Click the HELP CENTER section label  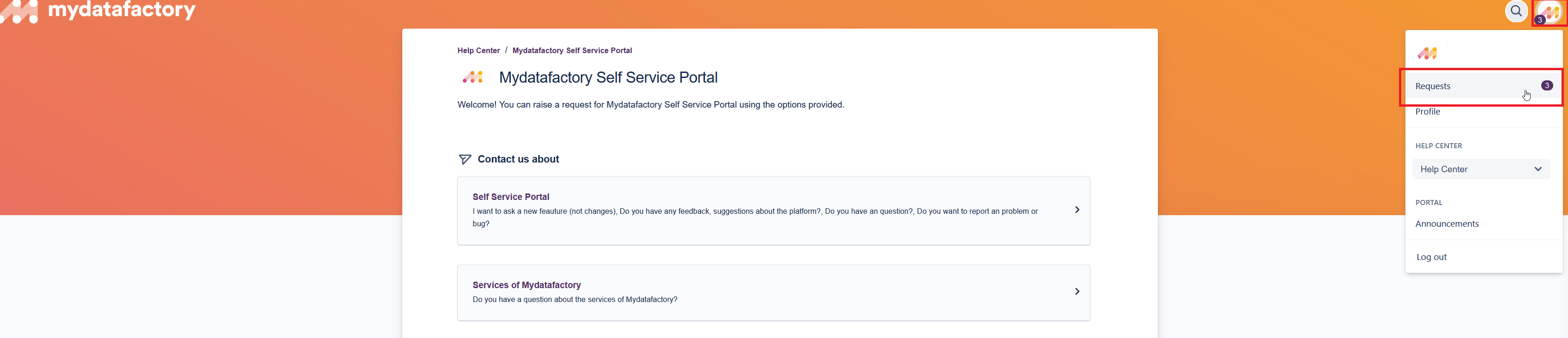tap(1438, 146)
